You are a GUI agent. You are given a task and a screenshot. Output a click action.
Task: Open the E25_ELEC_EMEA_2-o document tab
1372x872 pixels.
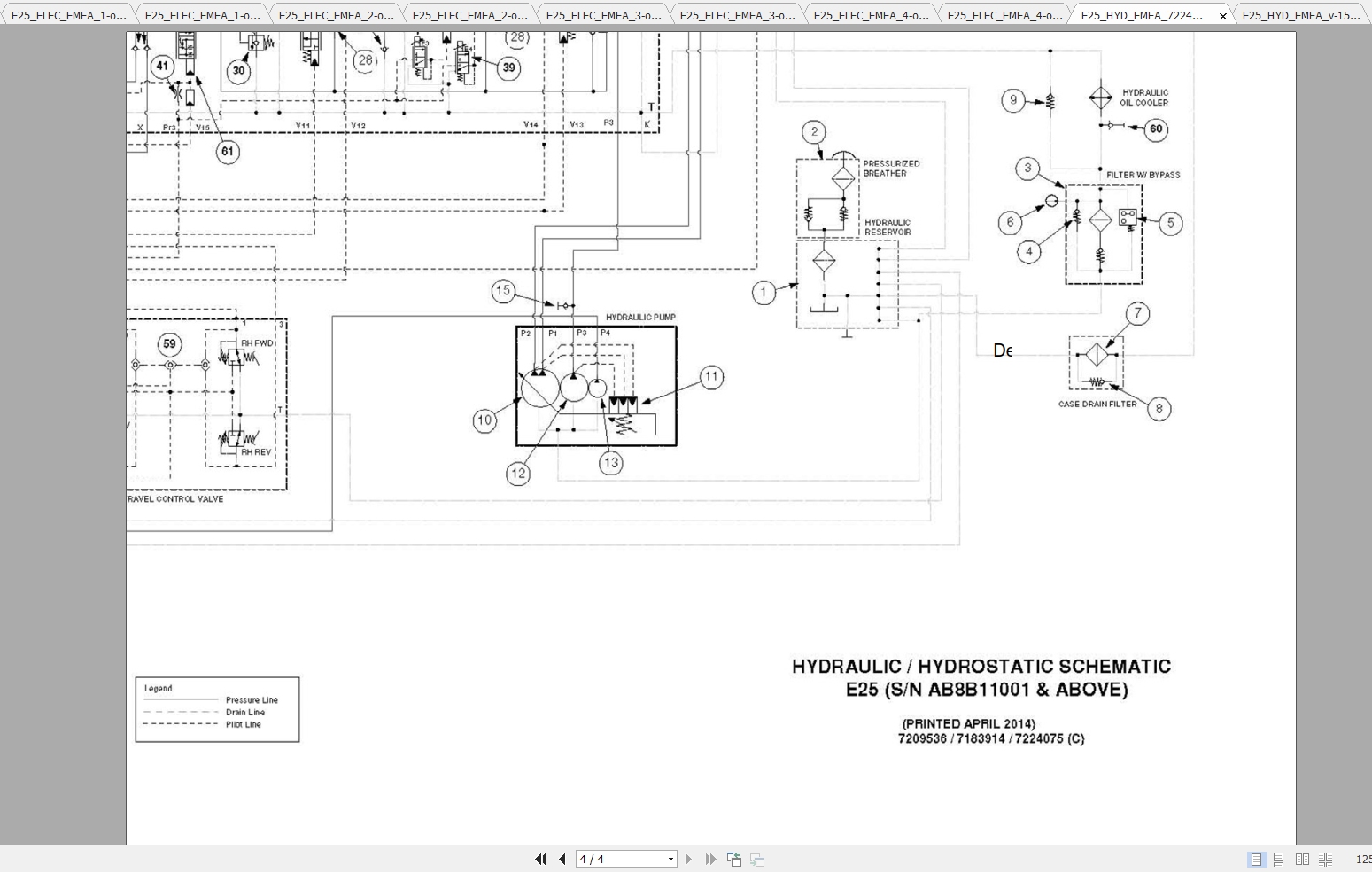tap(335, 14)
